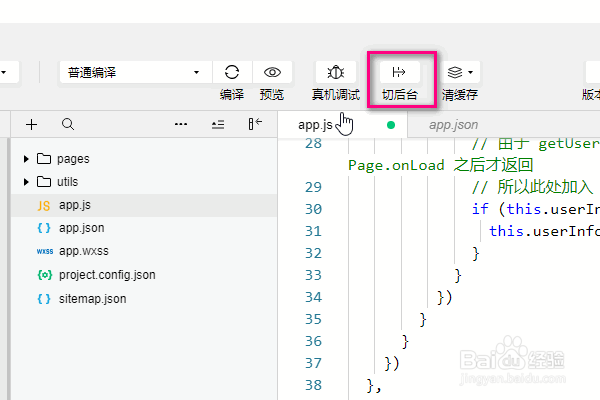This screenshot has height=400, width=600.
Task: Click the collapse-all folders icon
Action: [218, 124]
